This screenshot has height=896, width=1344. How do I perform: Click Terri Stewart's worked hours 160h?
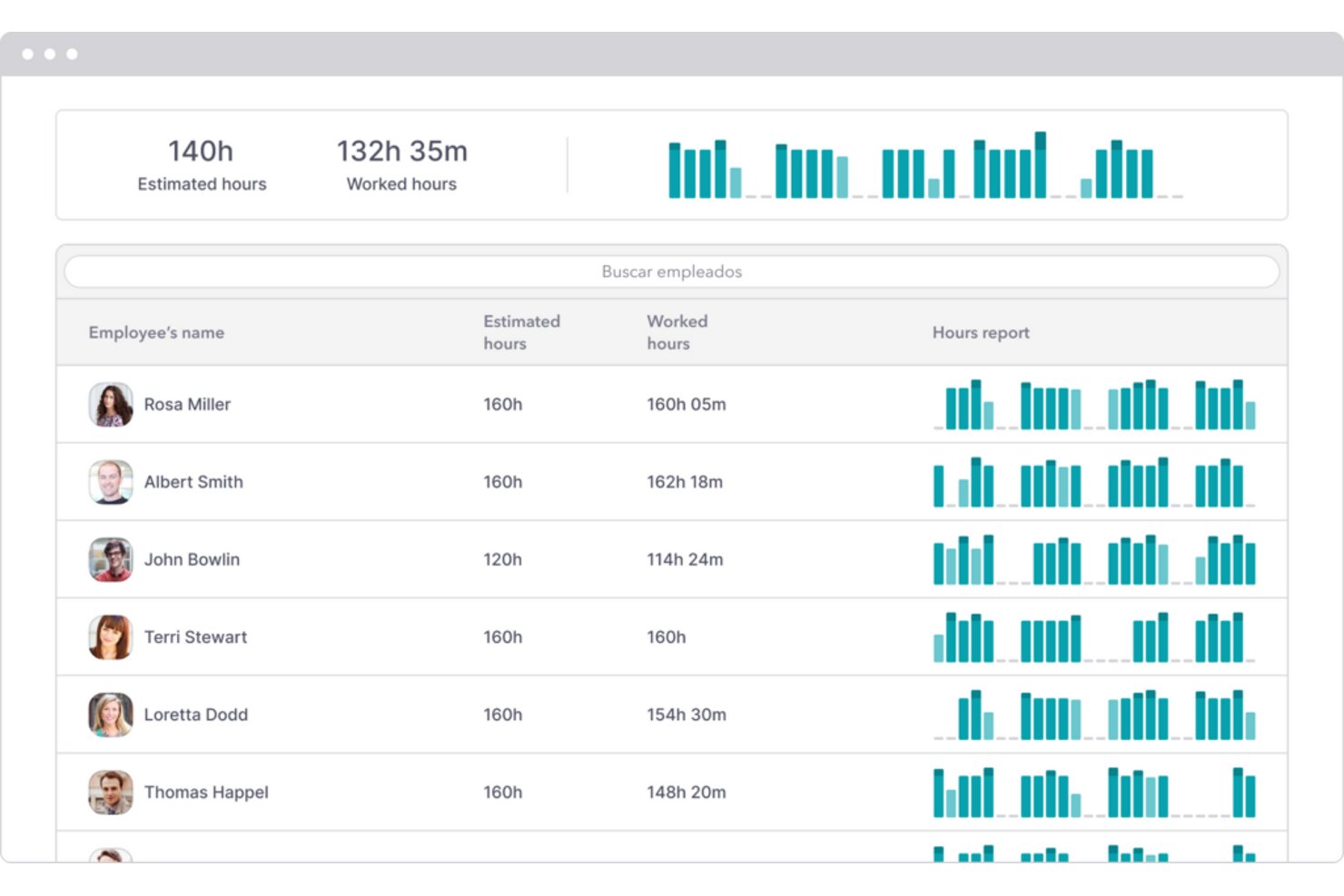667,637
